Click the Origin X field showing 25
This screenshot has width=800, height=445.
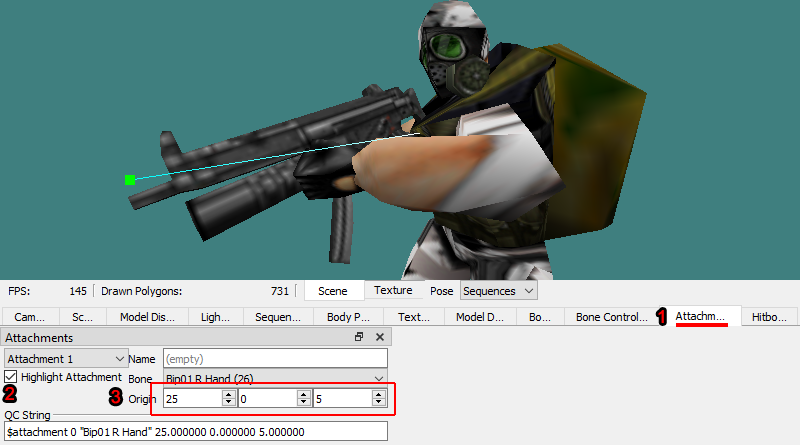[193, 399]
